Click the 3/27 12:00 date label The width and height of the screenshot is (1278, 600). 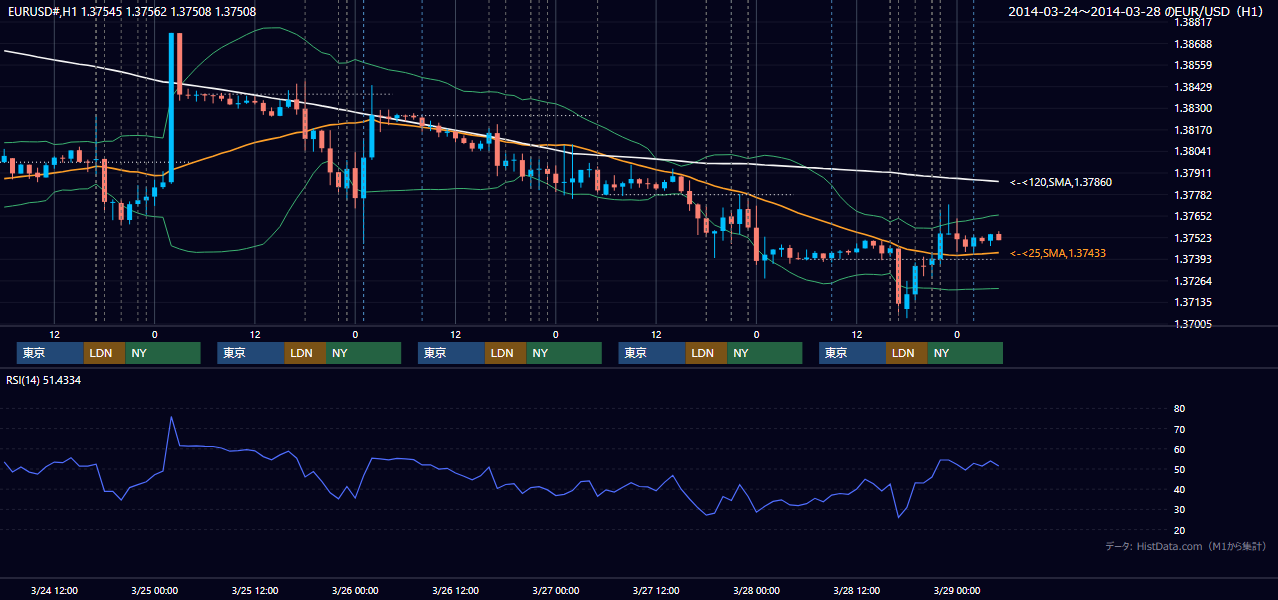pyautogui.click(x=656, y=590)
